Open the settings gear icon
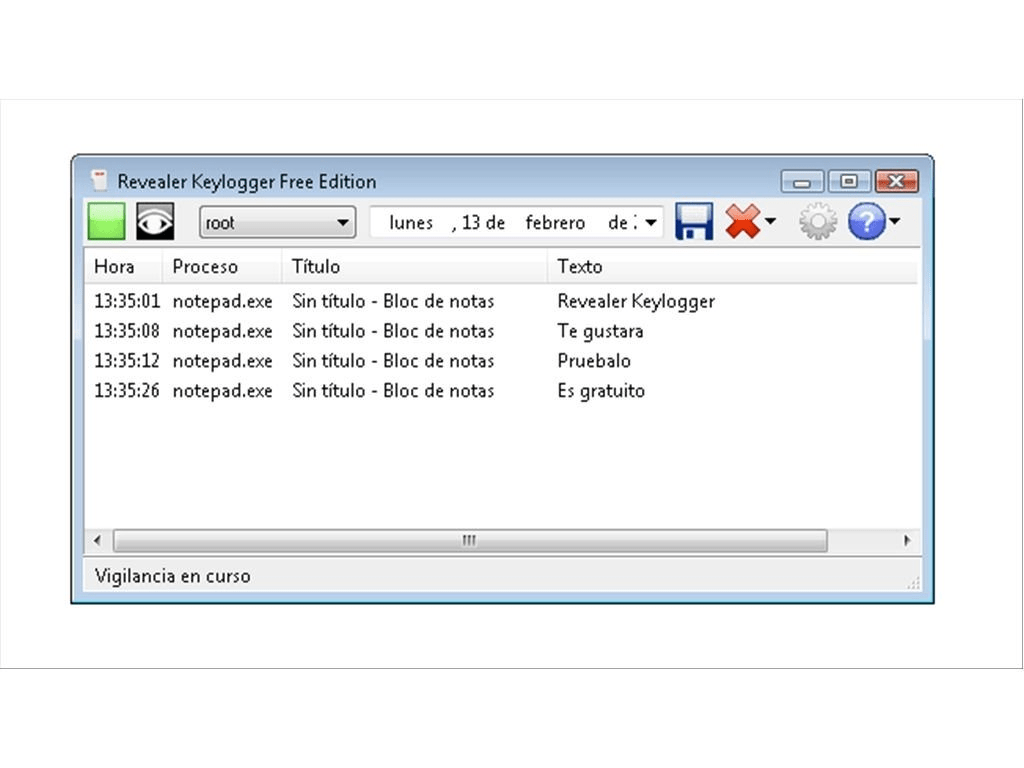Screen dimensions: 1024x768 (818, 222)
